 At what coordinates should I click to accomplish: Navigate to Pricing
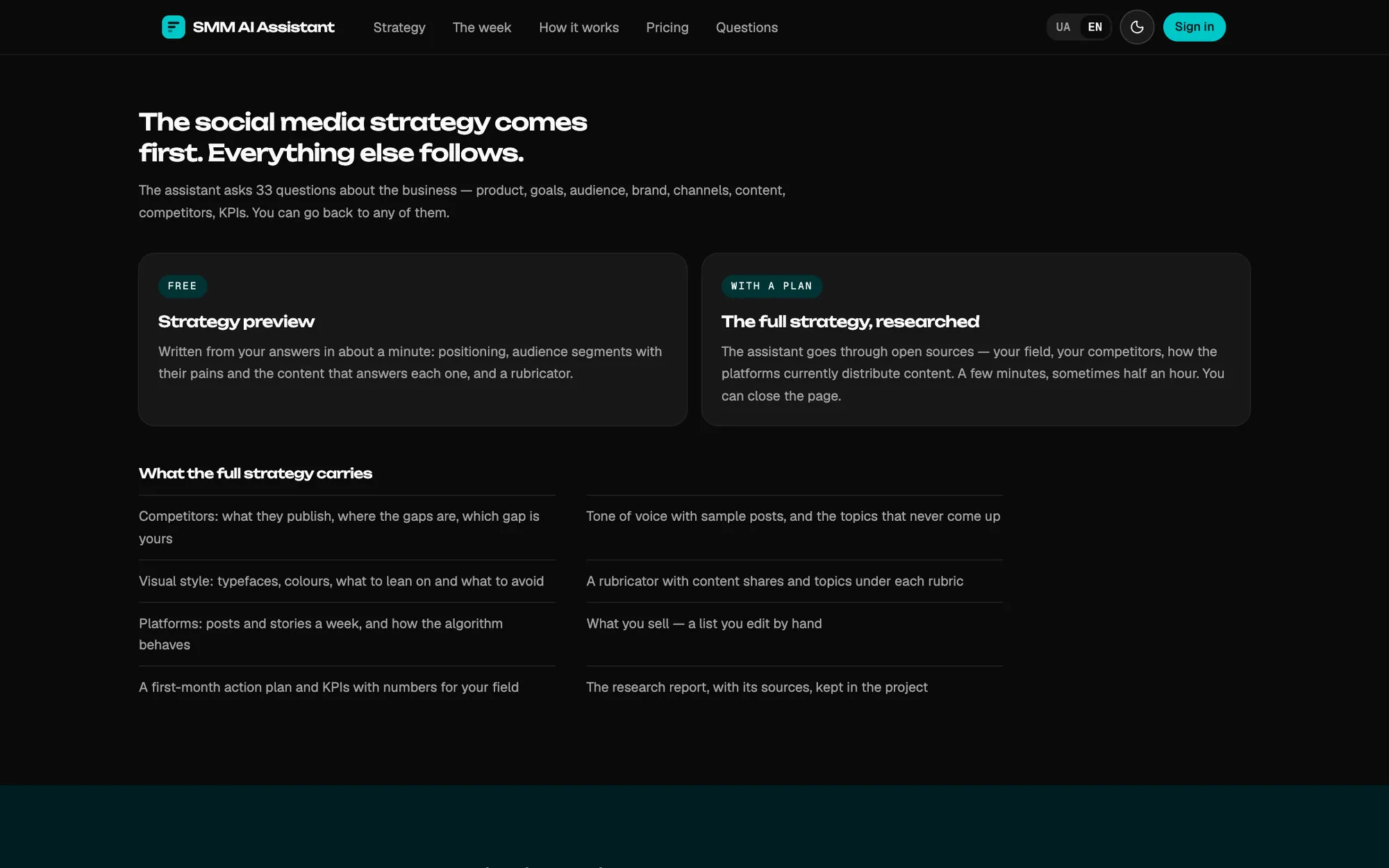pyautogui.click(x=667, y=28)
